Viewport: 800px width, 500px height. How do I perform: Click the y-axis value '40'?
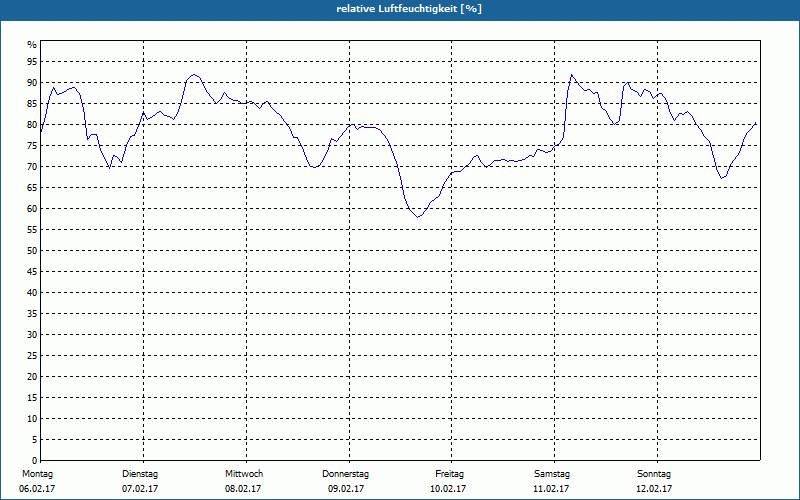[x=32, y=292]
